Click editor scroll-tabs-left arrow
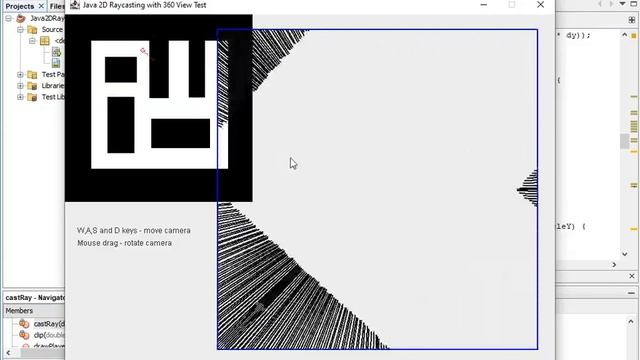 pyautogui.click(x=600, y=4)
